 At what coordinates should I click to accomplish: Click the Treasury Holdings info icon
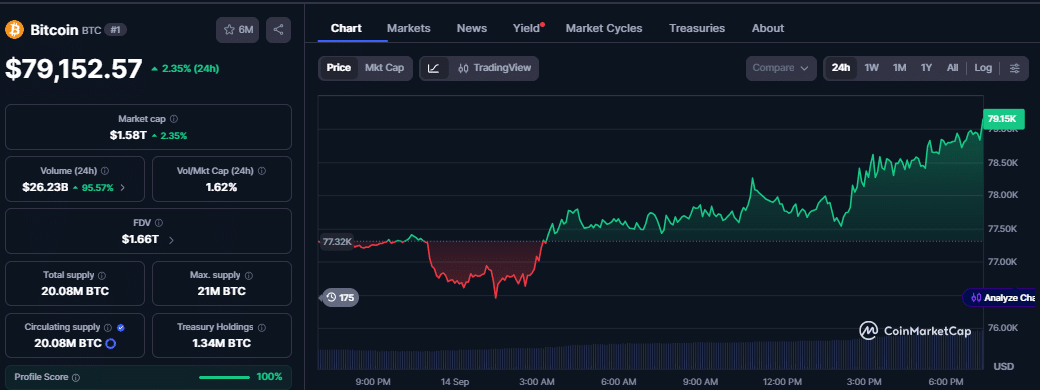pos(262,328)
